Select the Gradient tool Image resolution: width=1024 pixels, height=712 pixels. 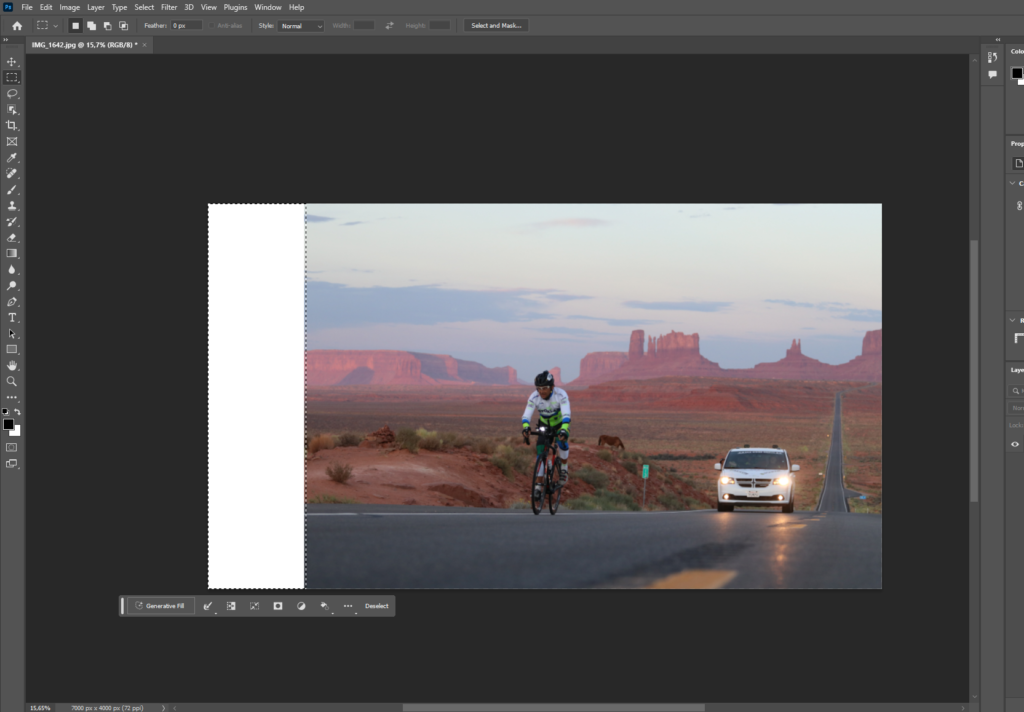tap(12, 253)
